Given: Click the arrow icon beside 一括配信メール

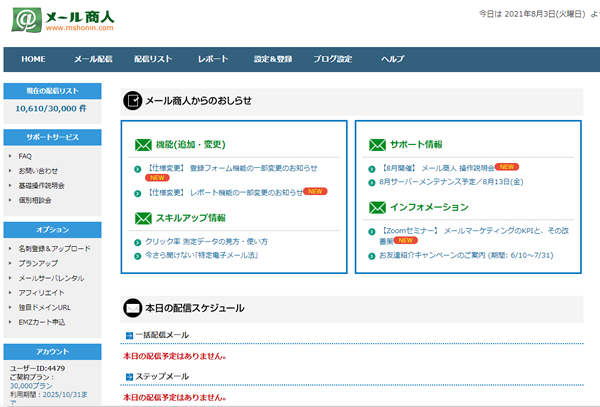Looking at the screenshot, I should pos(129,335).
